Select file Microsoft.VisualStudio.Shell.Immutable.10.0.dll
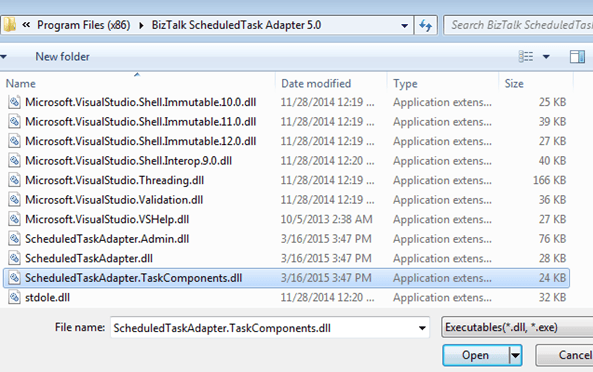This screenshot has height=372, width=593. pyautogui.click(x=141, y=102)
